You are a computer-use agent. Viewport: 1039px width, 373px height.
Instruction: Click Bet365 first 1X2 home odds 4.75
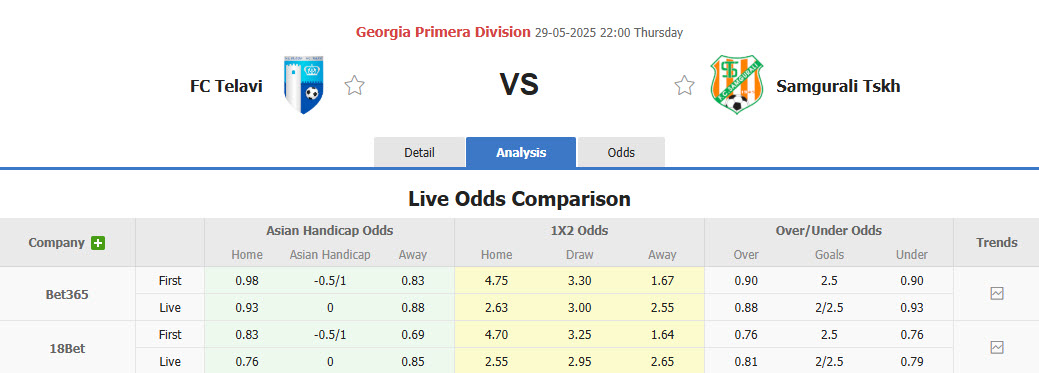click(x=496, y=280)
